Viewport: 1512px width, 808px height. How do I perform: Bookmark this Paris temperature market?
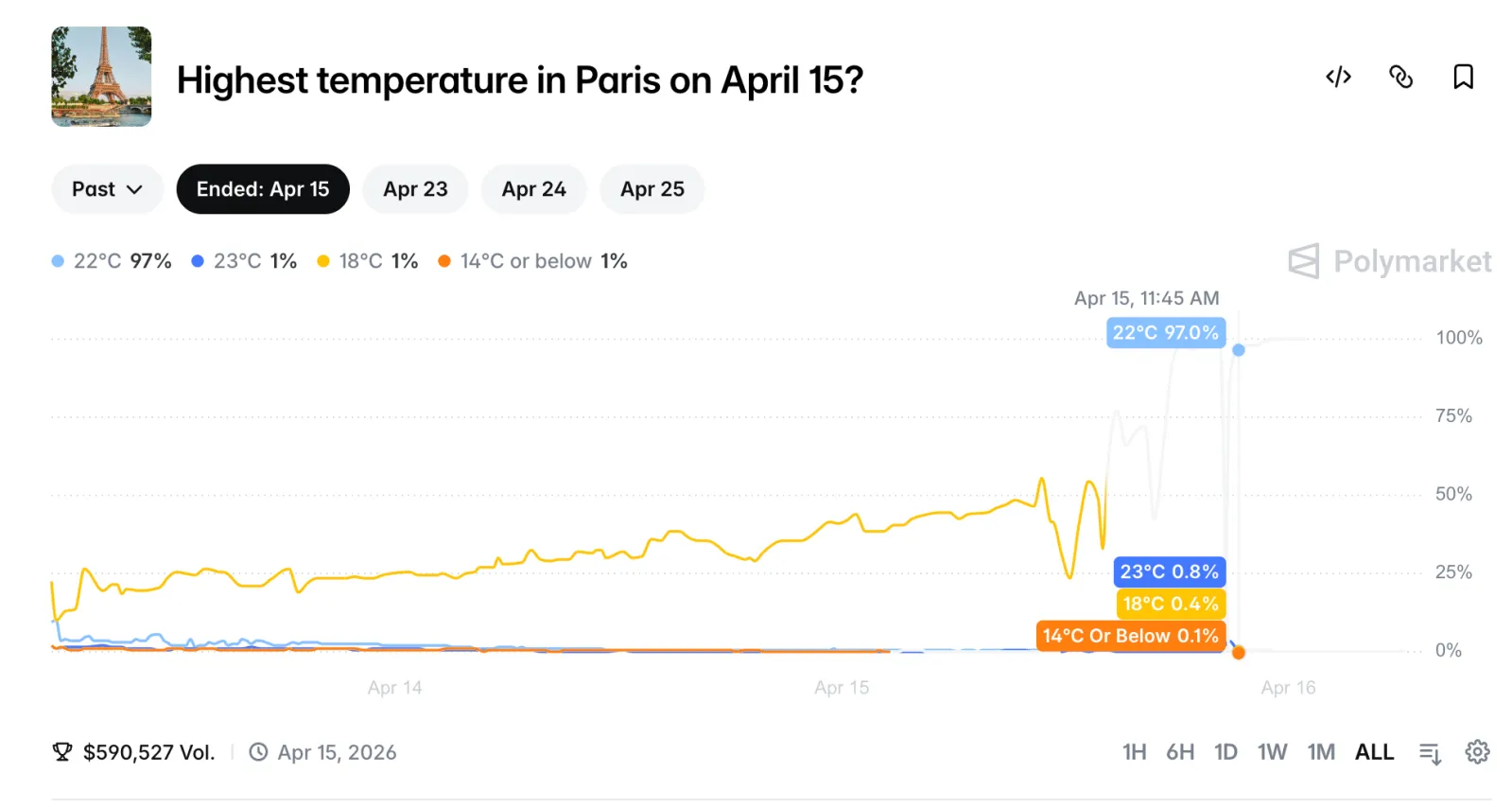[x=1463, y=77]
